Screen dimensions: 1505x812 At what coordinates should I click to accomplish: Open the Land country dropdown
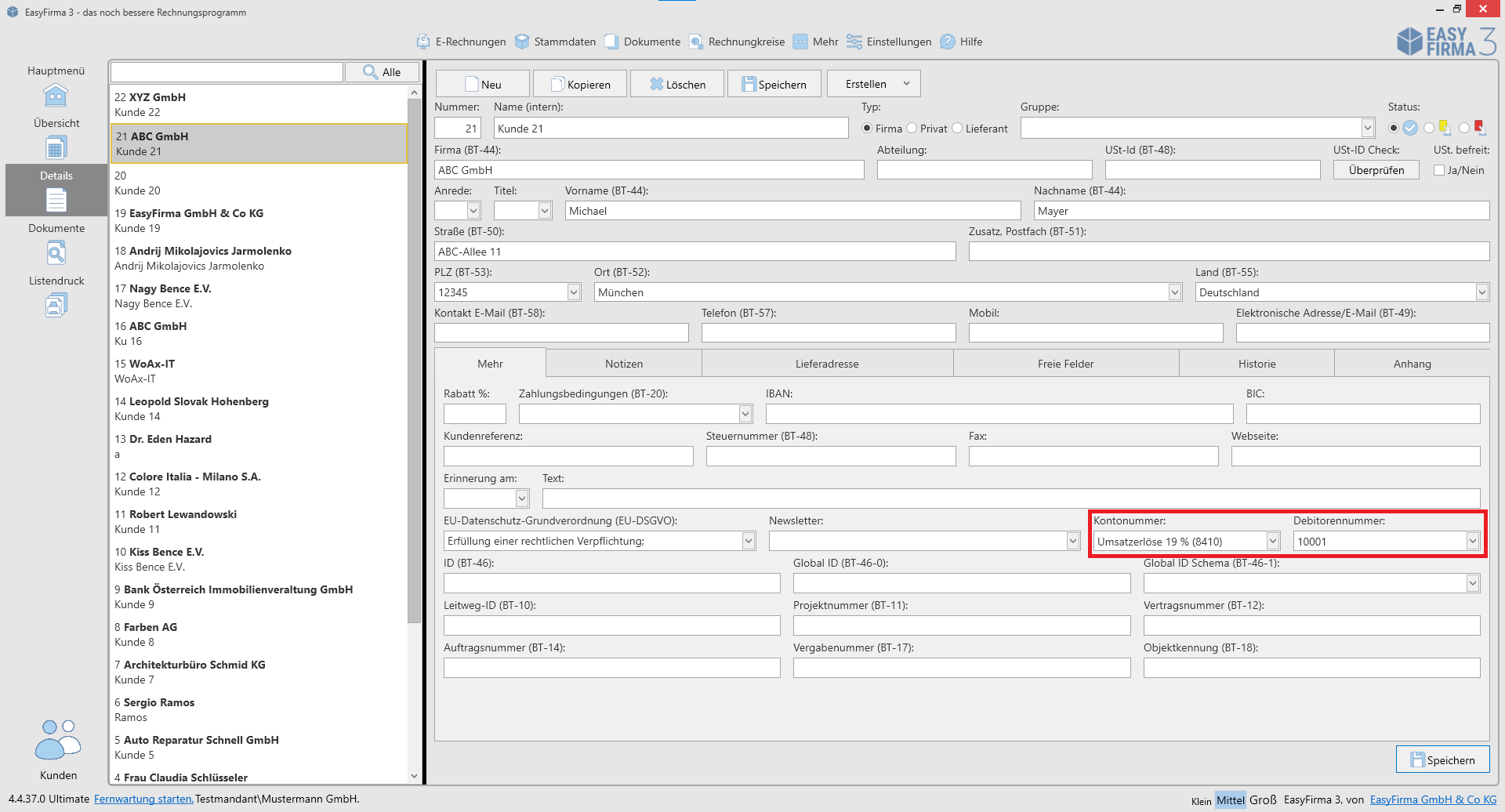pyautogui.click(x=1481, y=292)
